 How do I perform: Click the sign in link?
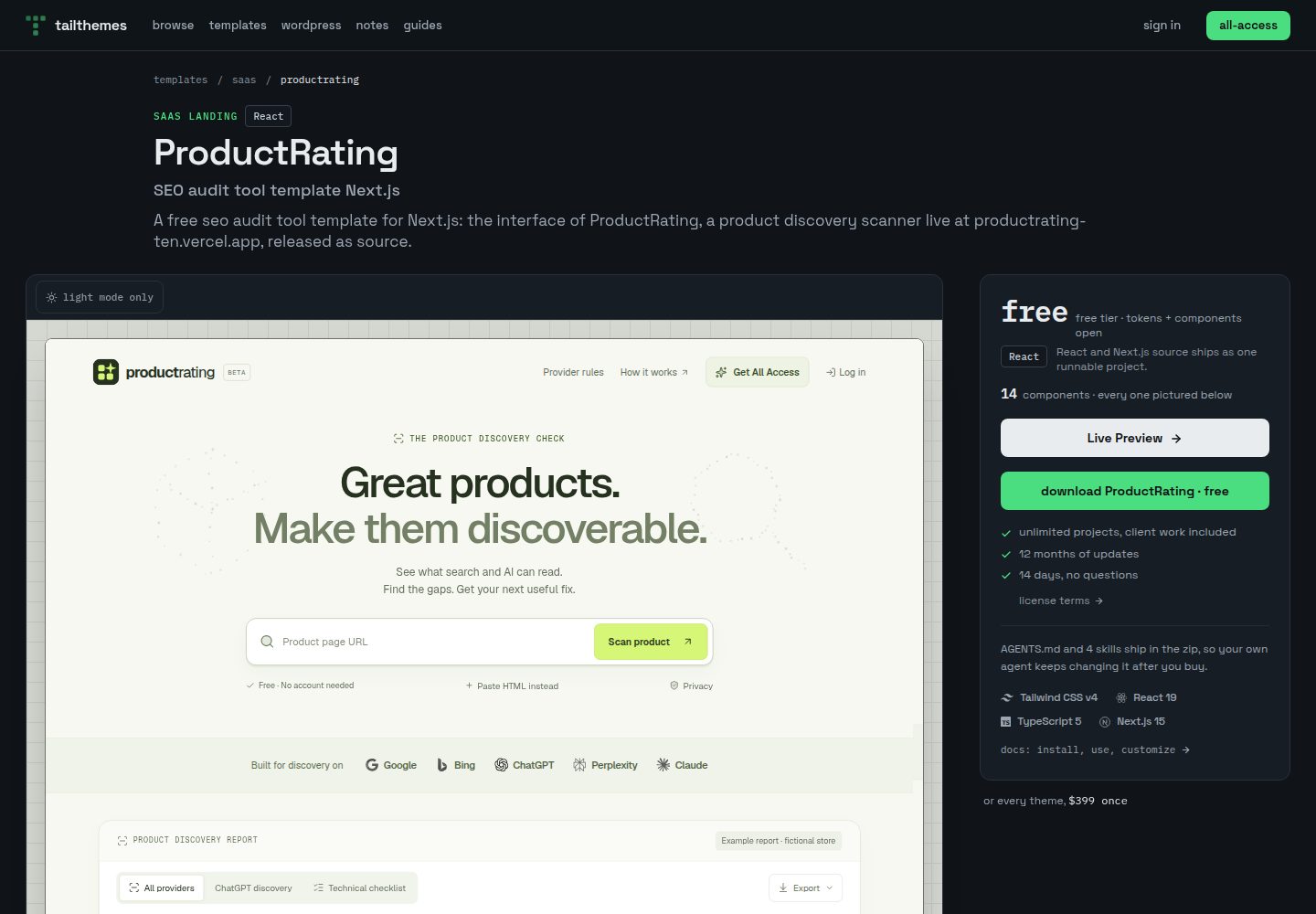pos(1162,25)
